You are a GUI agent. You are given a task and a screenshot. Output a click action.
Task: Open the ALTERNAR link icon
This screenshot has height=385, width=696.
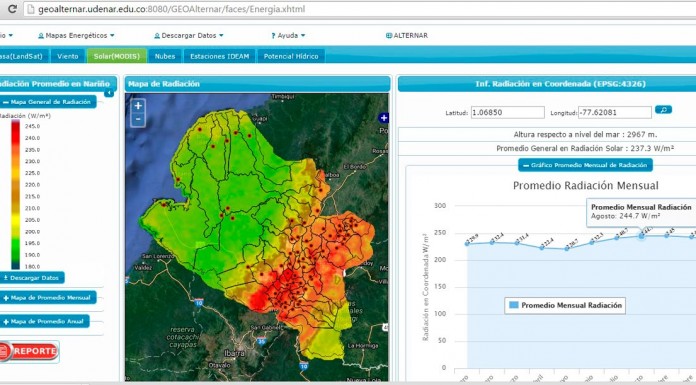click(x=389, y=36)
